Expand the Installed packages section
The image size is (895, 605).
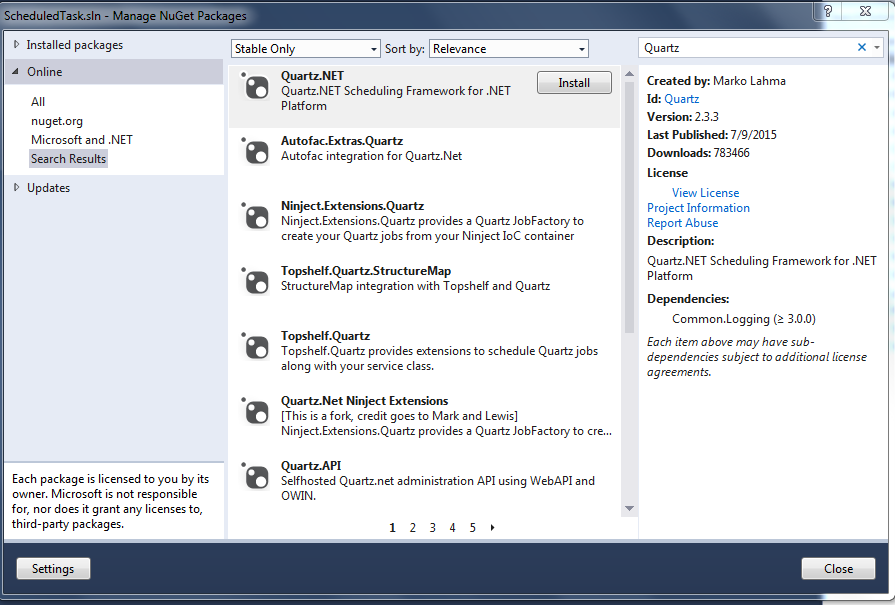point(16,44)
